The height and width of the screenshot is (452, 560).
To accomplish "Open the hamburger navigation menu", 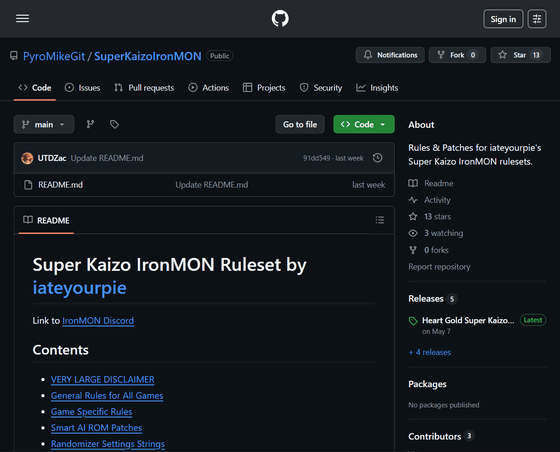I will click(22, 18).
